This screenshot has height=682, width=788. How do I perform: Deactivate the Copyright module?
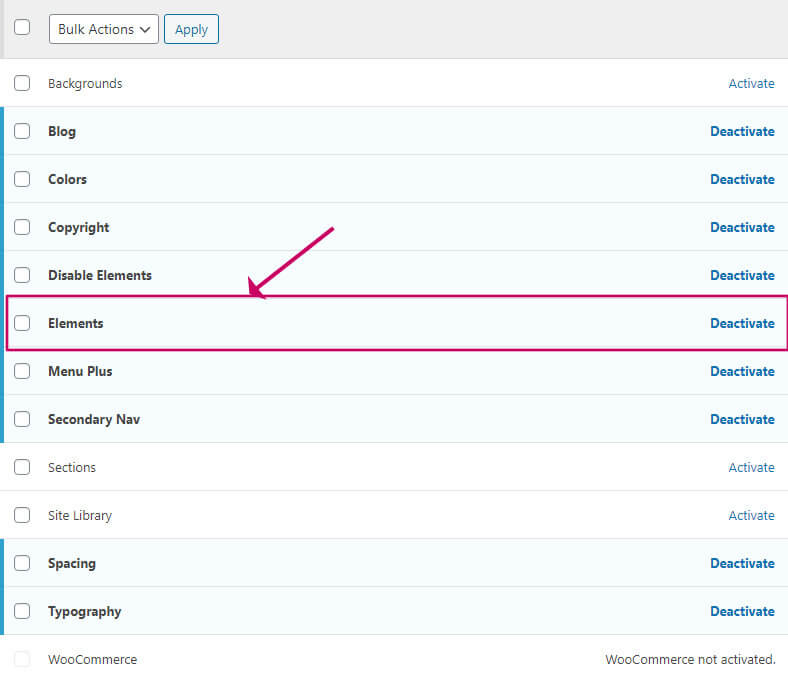[x=742, y=227]
